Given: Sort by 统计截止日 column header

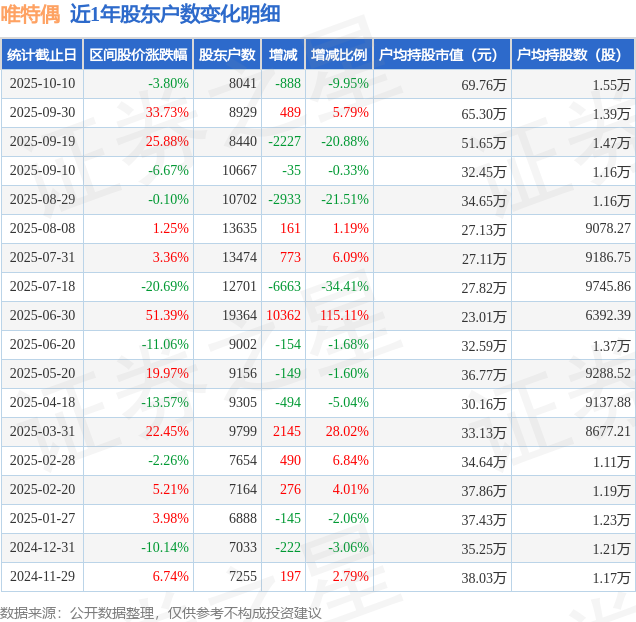Looking at the screenshot, I should pos(41,55).
